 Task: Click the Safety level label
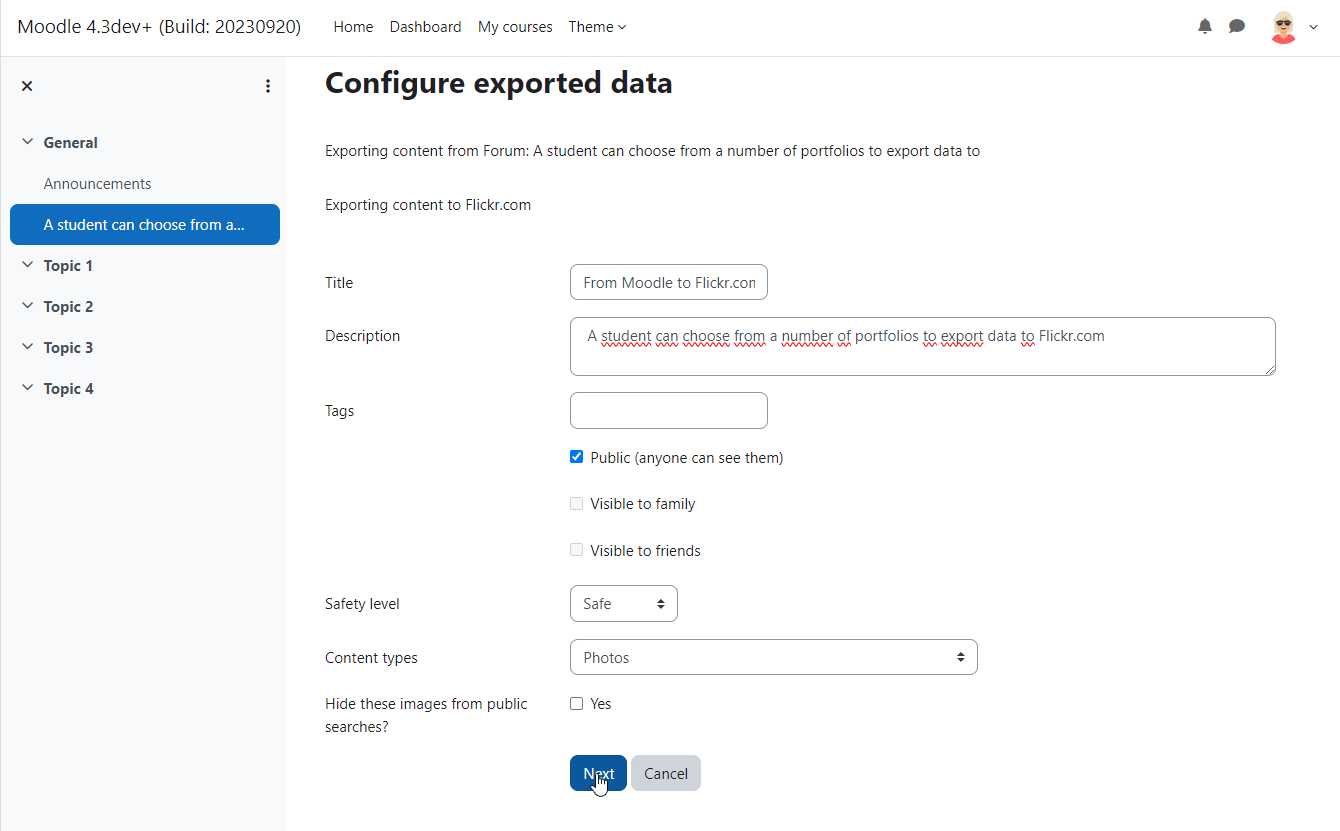[362, 604]
